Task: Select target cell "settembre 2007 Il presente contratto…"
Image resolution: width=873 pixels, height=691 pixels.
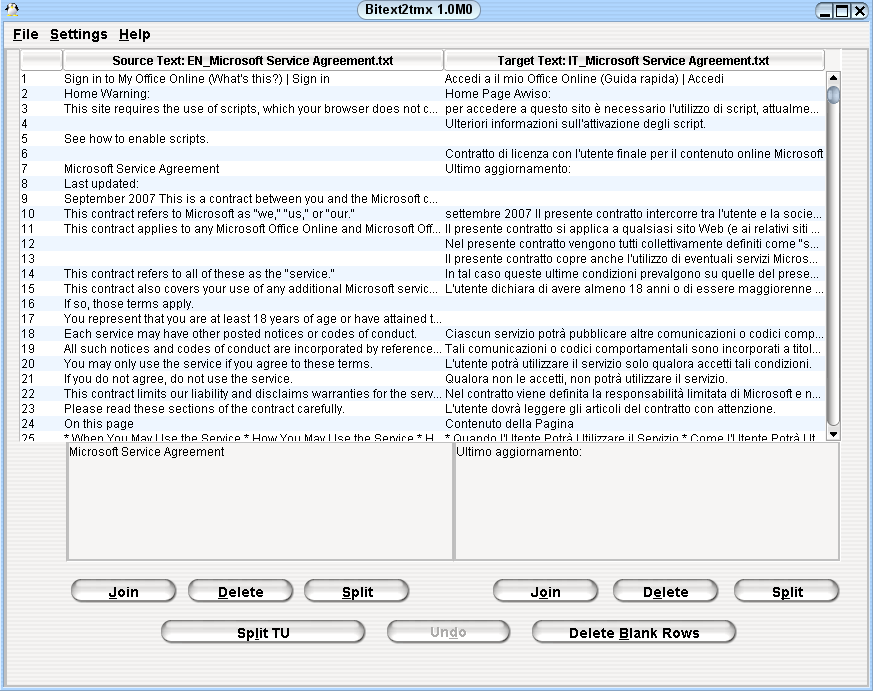Action: tap(634, 214)
